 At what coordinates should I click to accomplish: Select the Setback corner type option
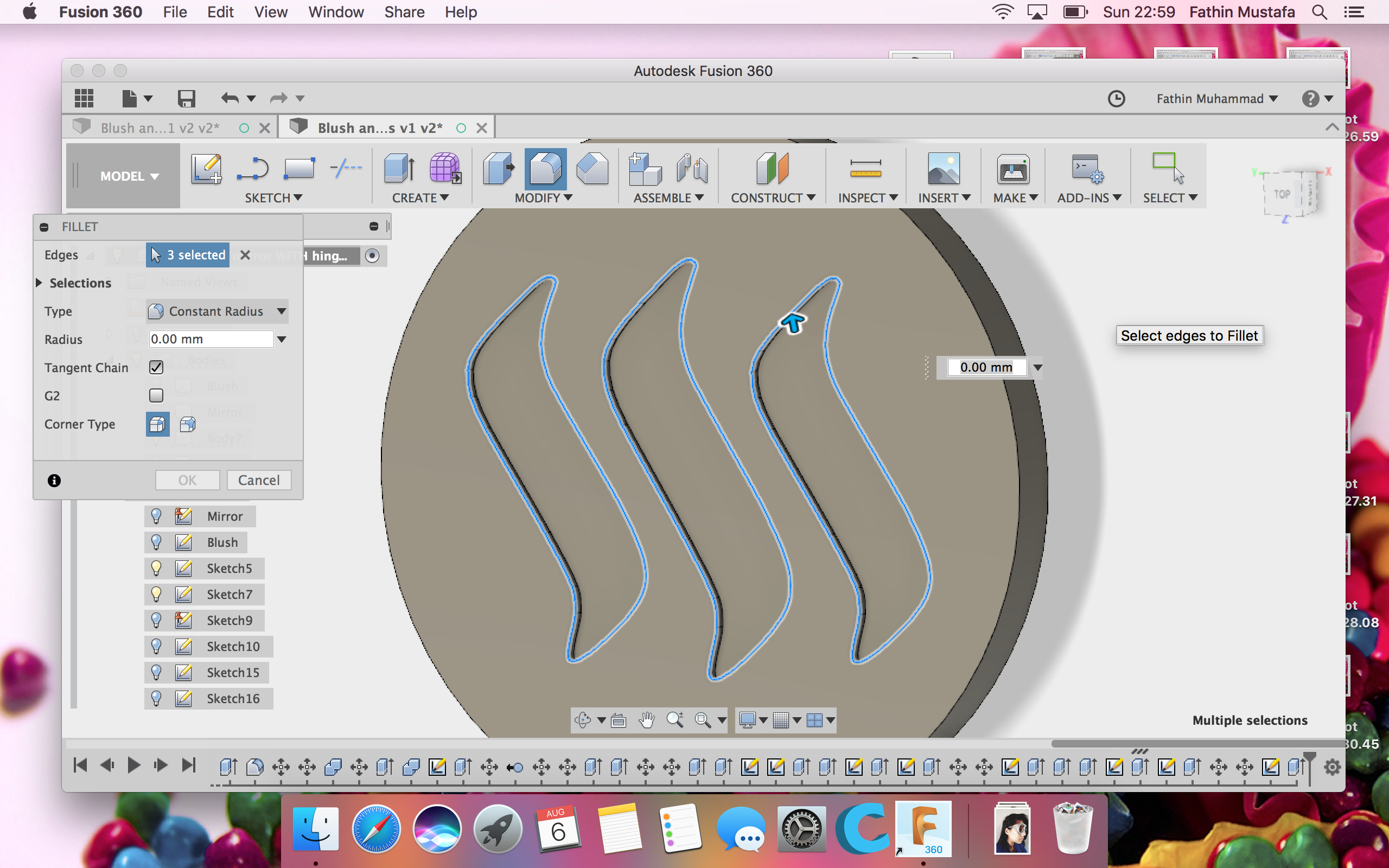pos(188,424)
